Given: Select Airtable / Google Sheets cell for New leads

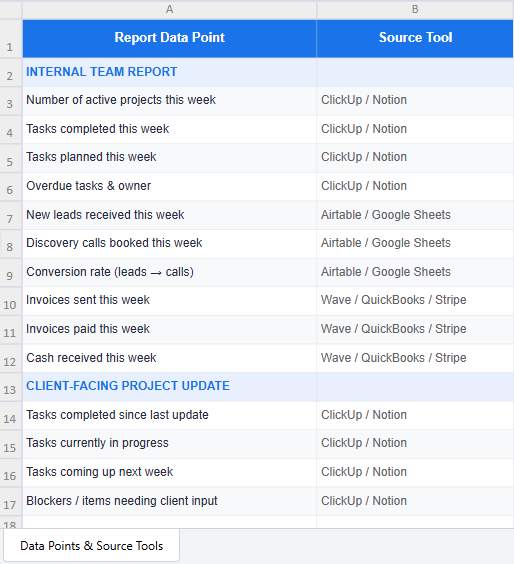Looking at the screenshot, I should 415,215.
